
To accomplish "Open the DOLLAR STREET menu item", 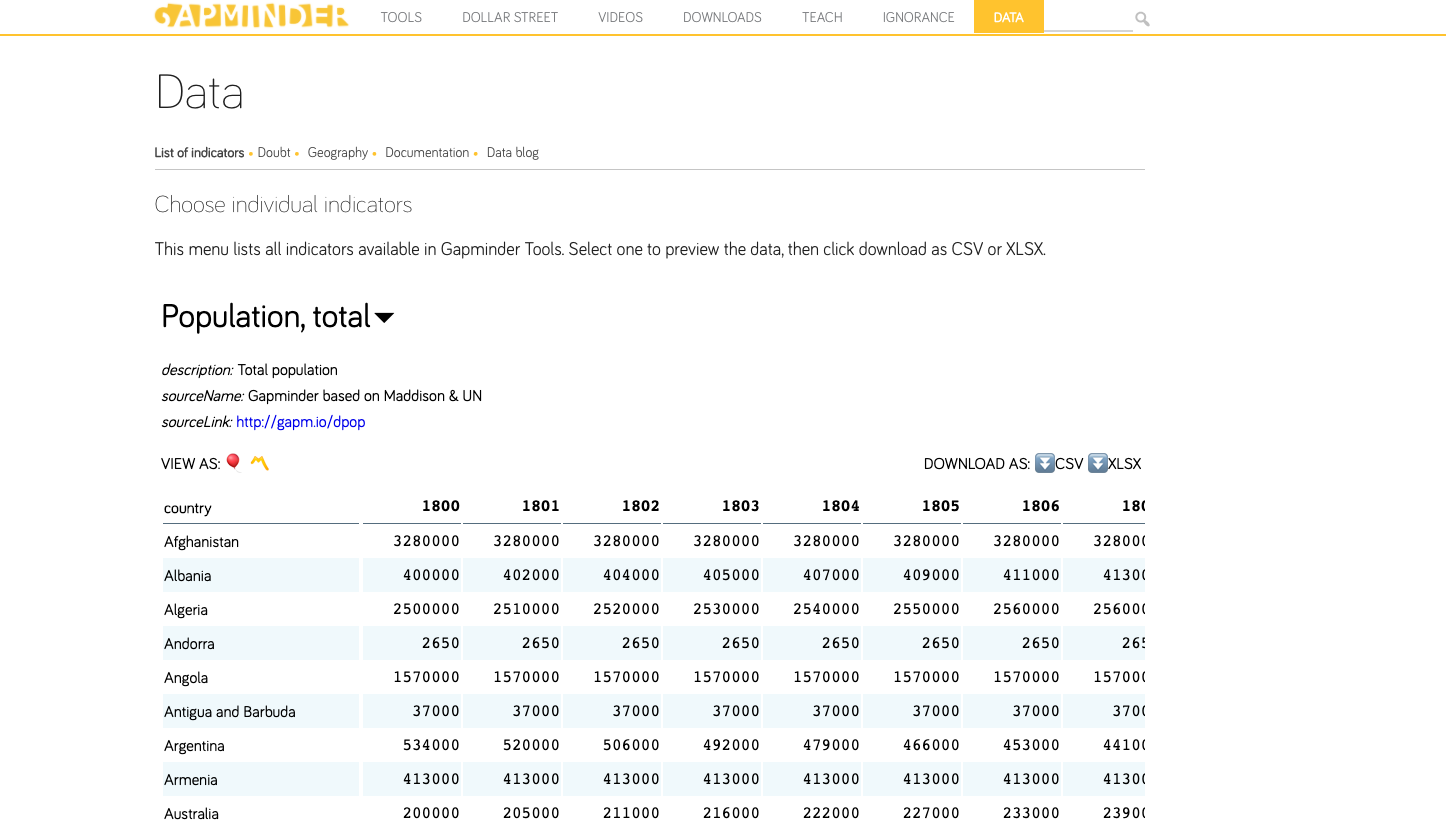I will pyautogui.click(x=510, y=17).
